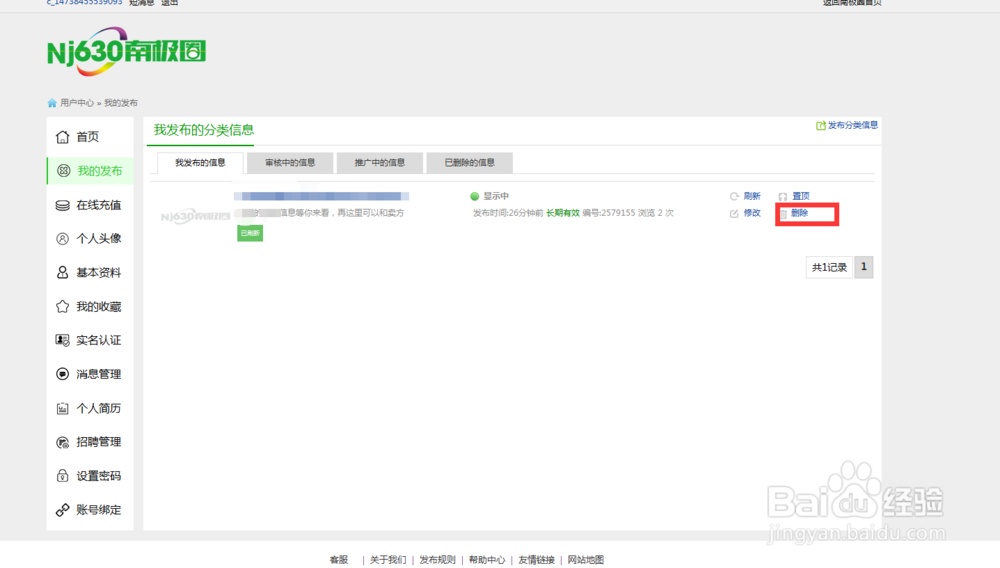1000x568 pixels.
Task: Open 网站地图 footer link
Action: (585, 560)
